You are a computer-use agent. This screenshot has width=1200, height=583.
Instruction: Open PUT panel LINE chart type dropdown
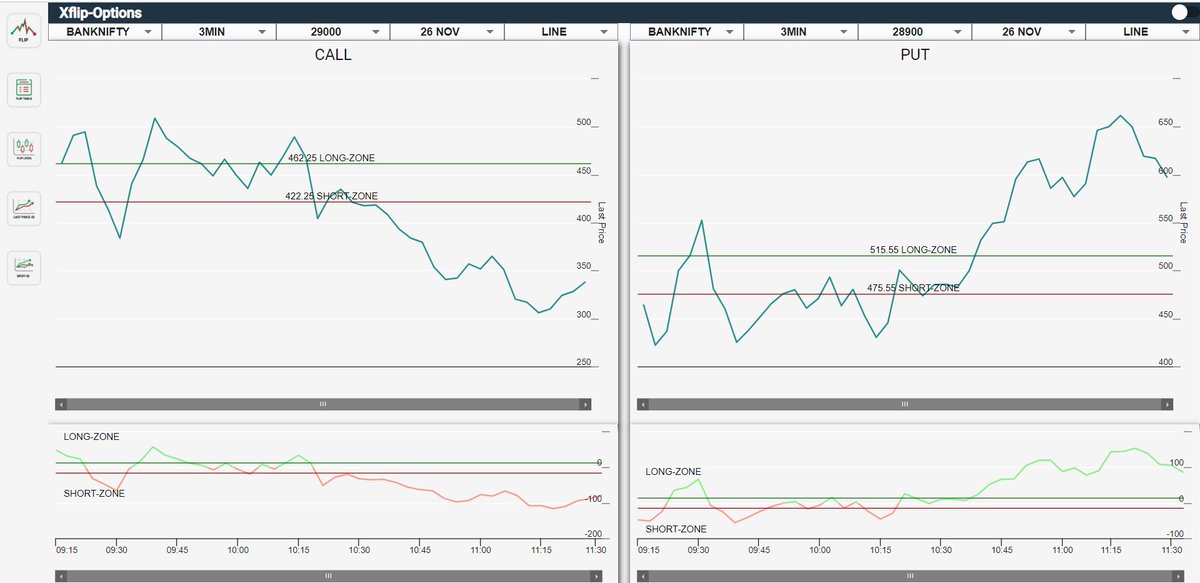tap(1142, 31)
